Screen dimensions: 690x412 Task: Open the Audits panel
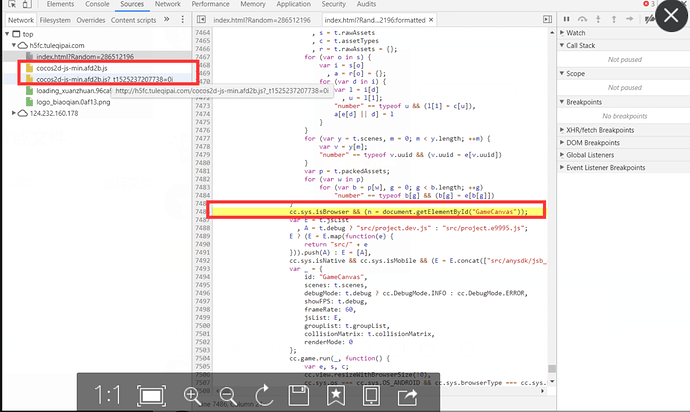(x=366, y=4)
